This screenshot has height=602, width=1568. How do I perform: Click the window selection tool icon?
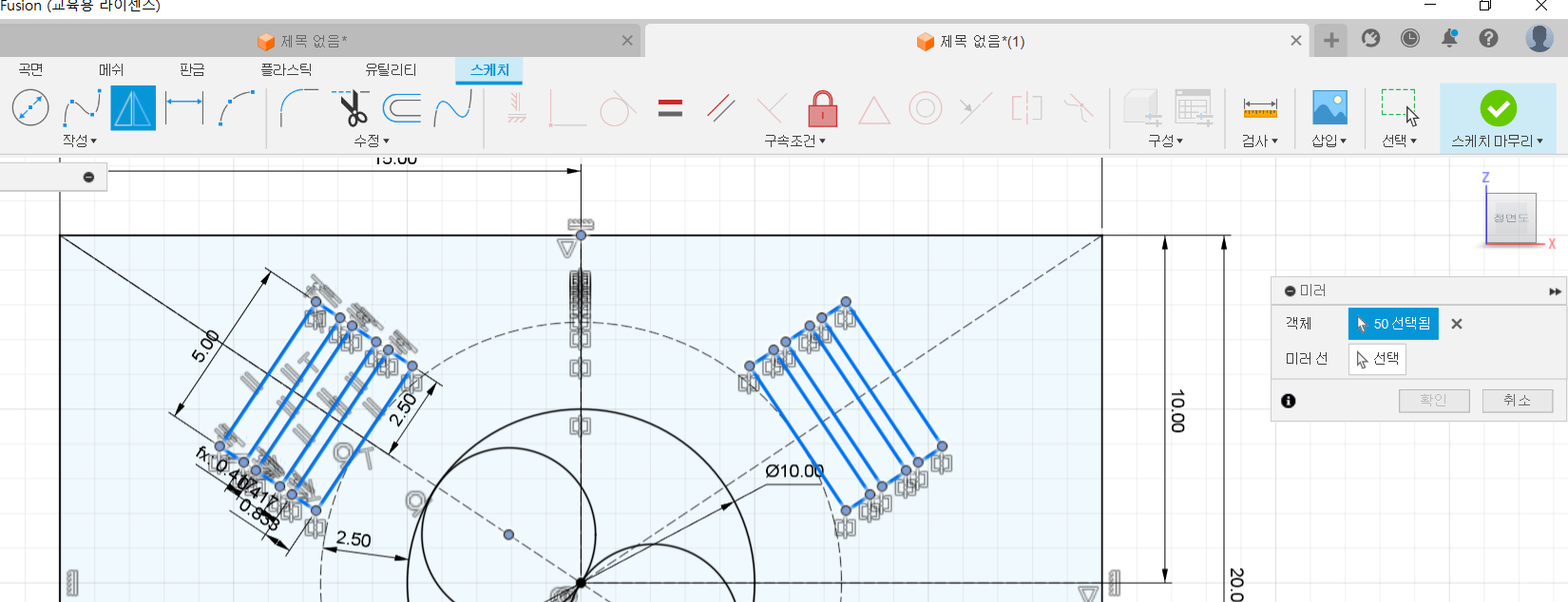pos(1400,107)
